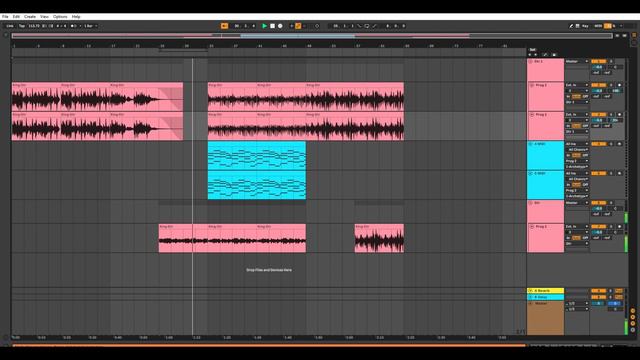
Task: Open Master track top 1/2 output dropdown
Action: (x=577, y=303)
